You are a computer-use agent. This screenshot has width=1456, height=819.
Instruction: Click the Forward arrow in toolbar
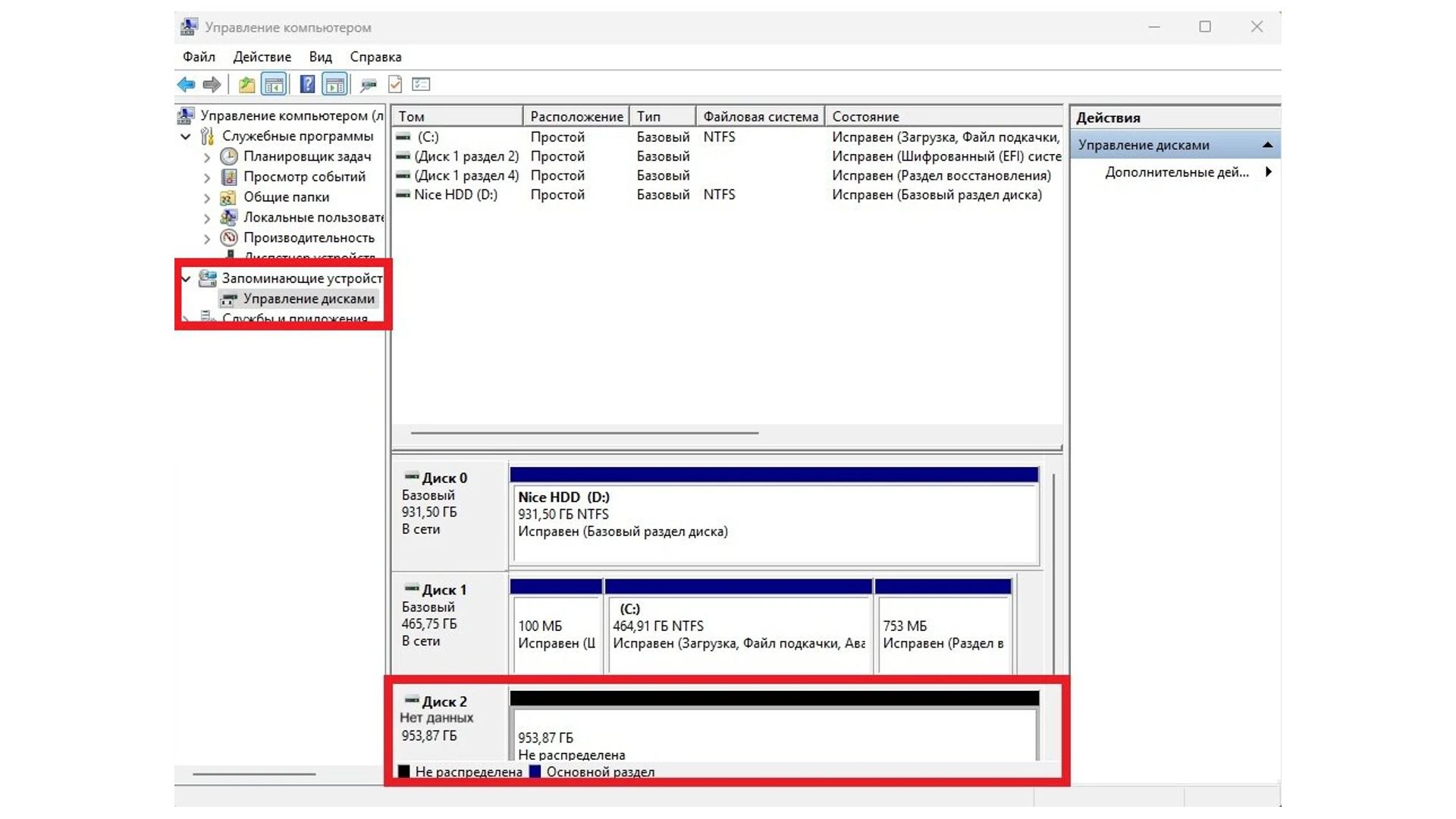212,84
